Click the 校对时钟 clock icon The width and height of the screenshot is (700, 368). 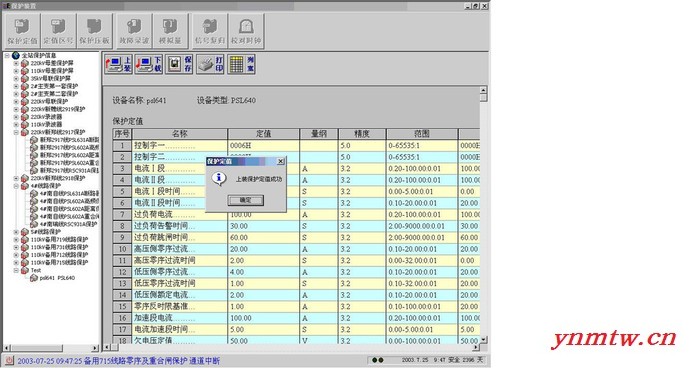tap(246, 30)
